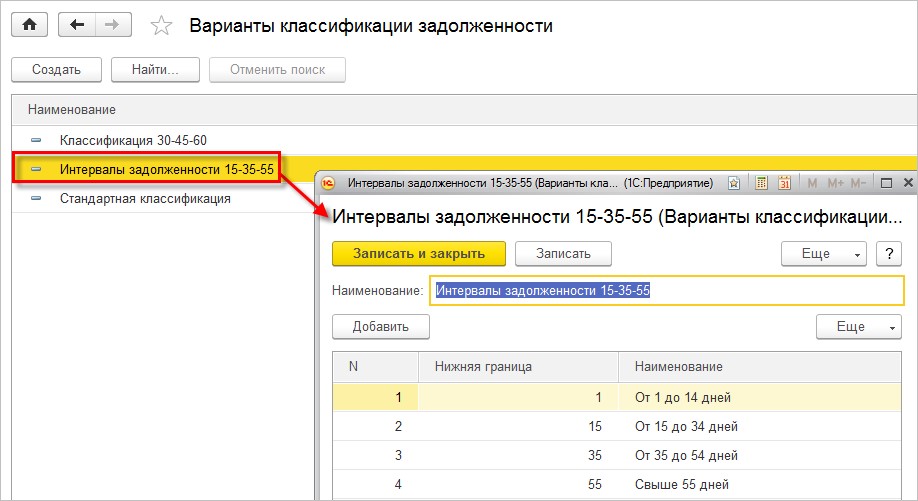Click the 1C logo in dialog title
Image resolution: width=918 pixels, height=501 pixels.
(x=329, y=183)
